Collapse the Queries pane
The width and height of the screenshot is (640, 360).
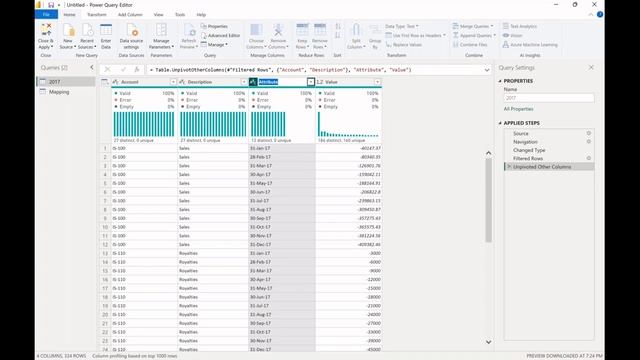point(91,68)
